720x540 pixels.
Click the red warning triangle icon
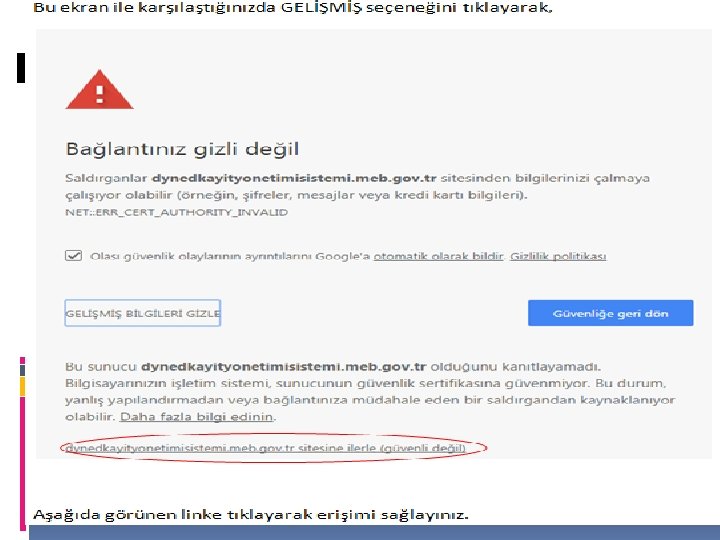coord(99,90)
